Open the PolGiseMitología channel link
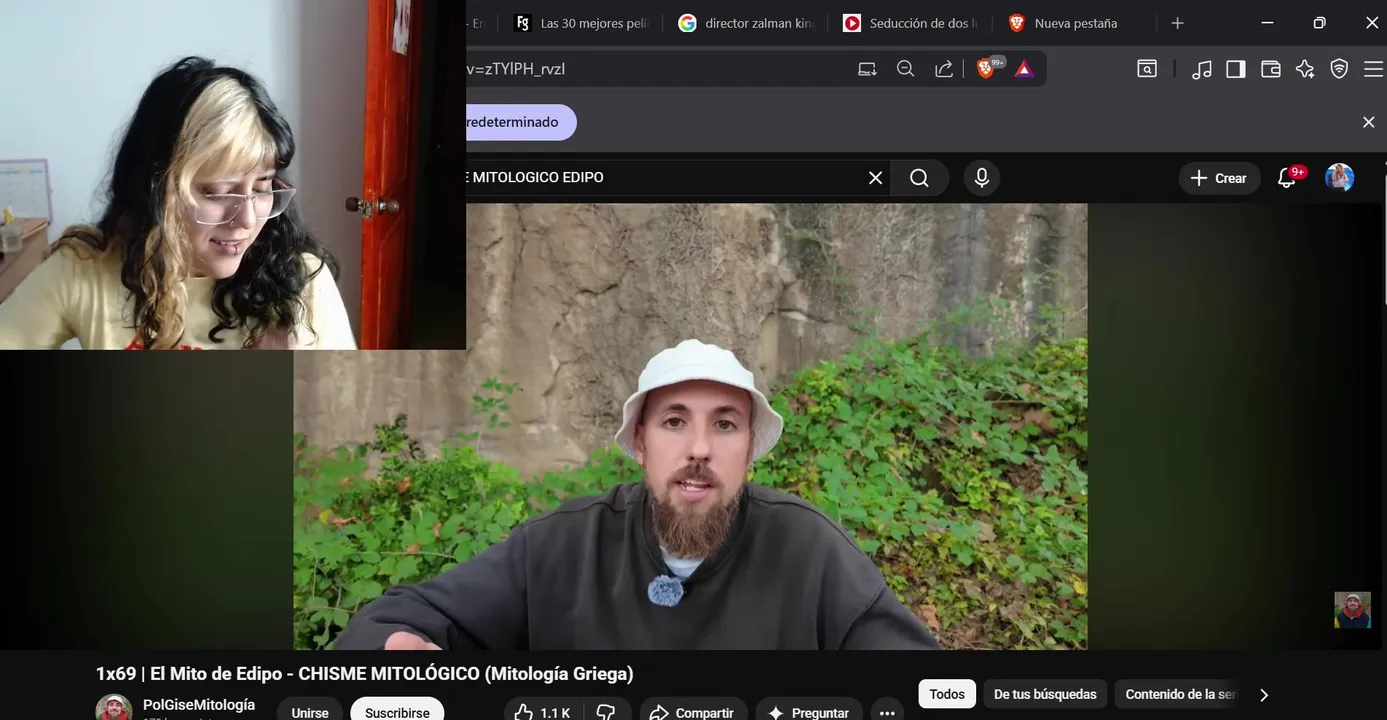Image resolution: width=1387 pixels, height=720 pixels. (199, 705)
